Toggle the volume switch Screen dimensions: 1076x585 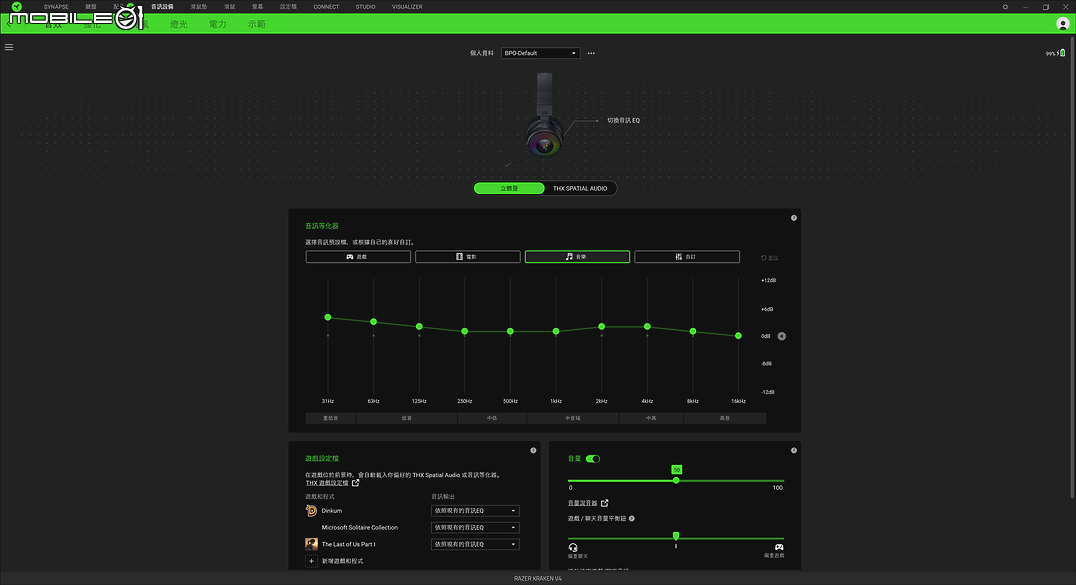click(x=593, y=459)
